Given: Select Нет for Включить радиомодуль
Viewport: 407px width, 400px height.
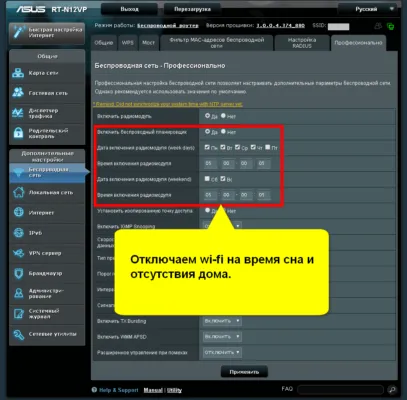Looking at the screenshot, I should coord(223,116).
